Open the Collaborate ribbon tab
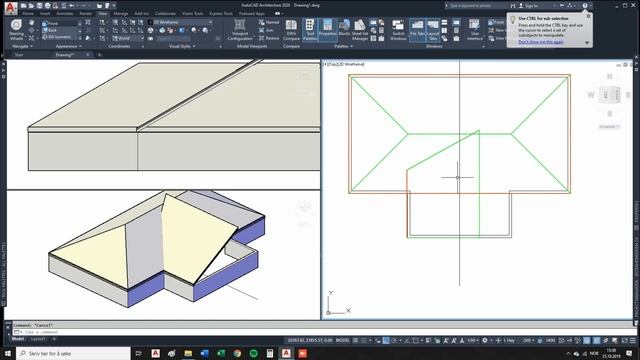Viewport: 640px width, 360px height. click(x=165, y=13)
